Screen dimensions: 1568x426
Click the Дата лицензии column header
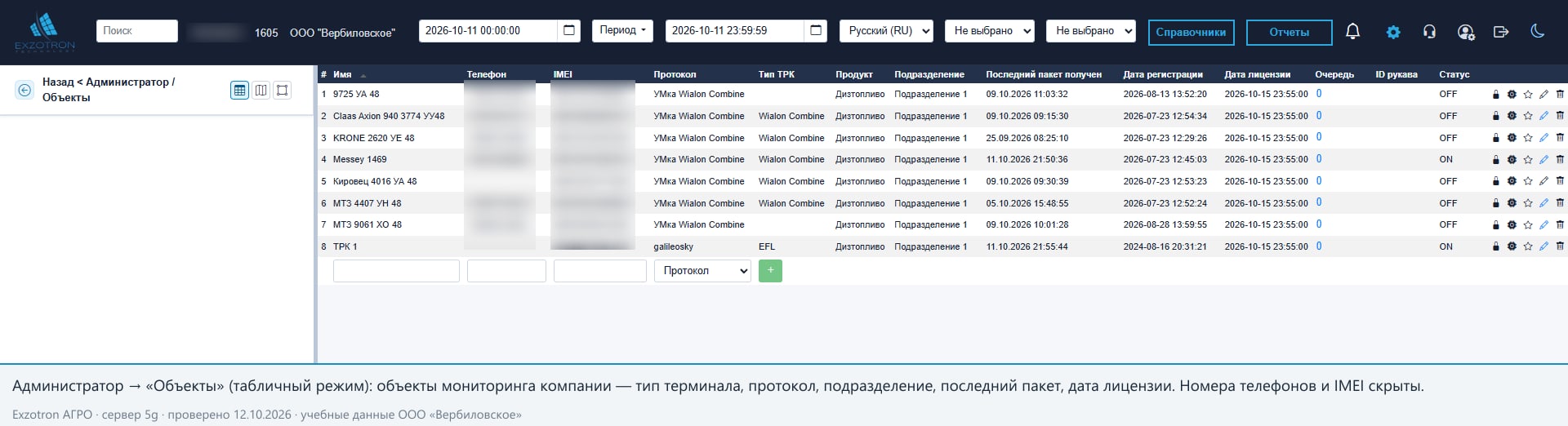pyautogui.click(x=1258, y=74)
